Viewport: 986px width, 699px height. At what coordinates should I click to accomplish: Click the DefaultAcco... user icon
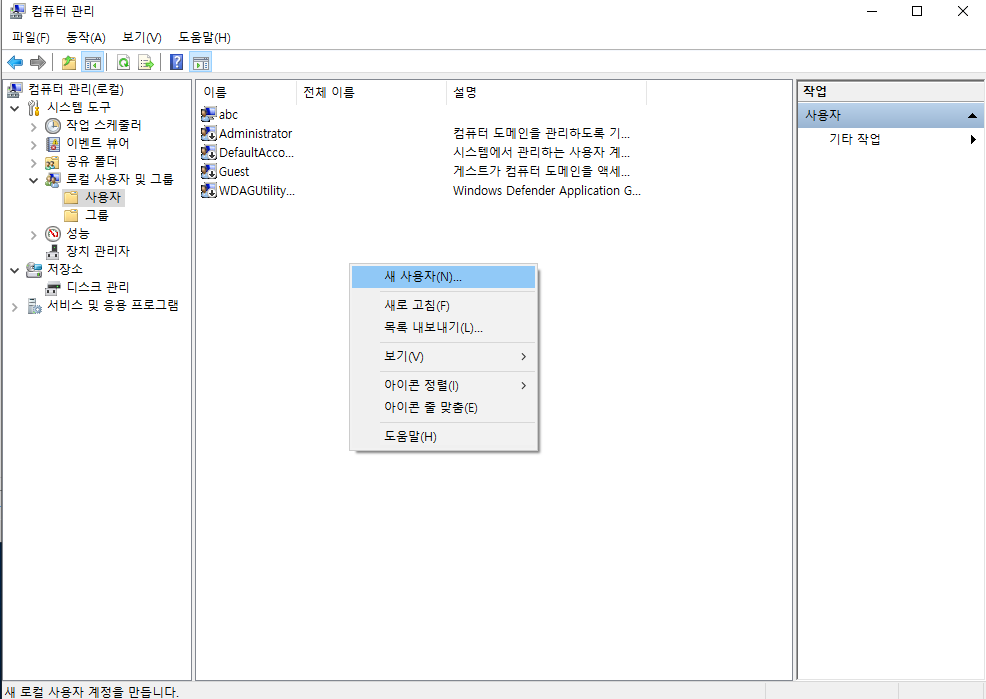208,152
